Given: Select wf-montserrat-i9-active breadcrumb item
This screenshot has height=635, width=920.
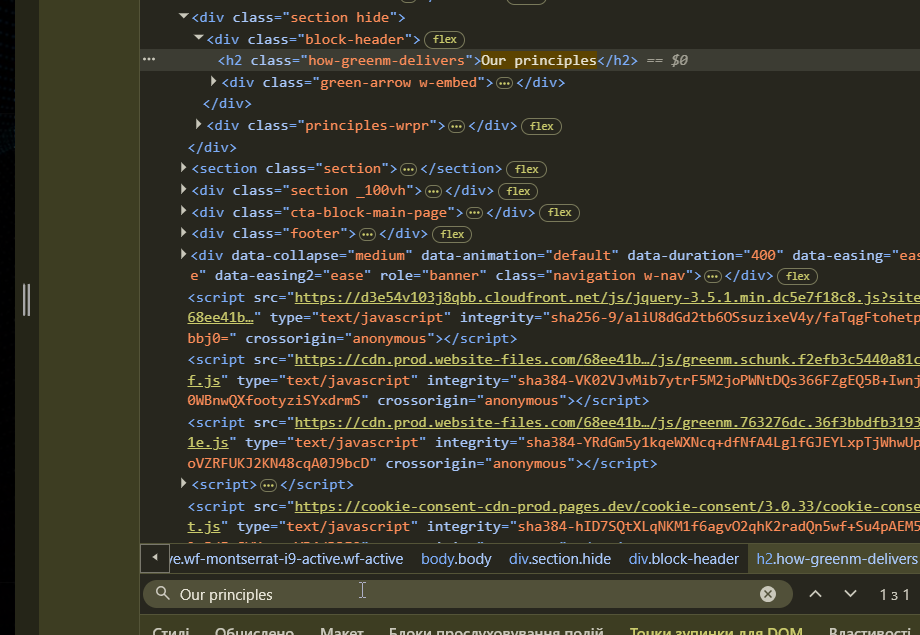Looking at the screenshot, I should coord(286,559).
